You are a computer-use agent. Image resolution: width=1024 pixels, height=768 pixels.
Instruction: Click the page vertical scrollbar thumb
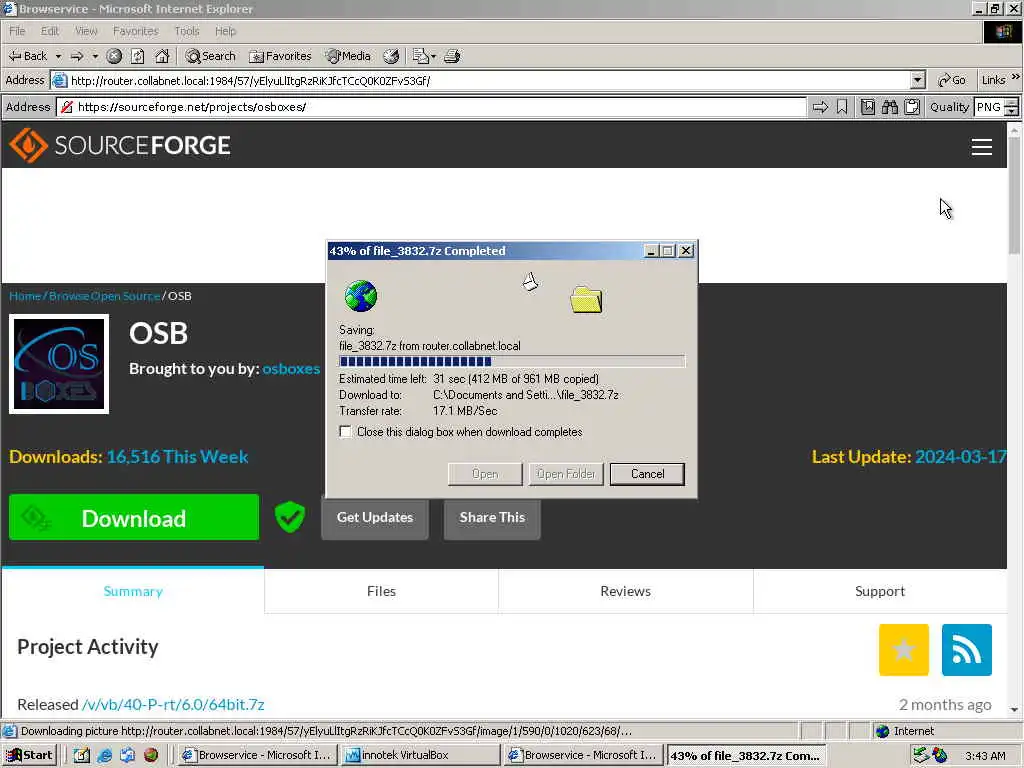click(1014, 196)
